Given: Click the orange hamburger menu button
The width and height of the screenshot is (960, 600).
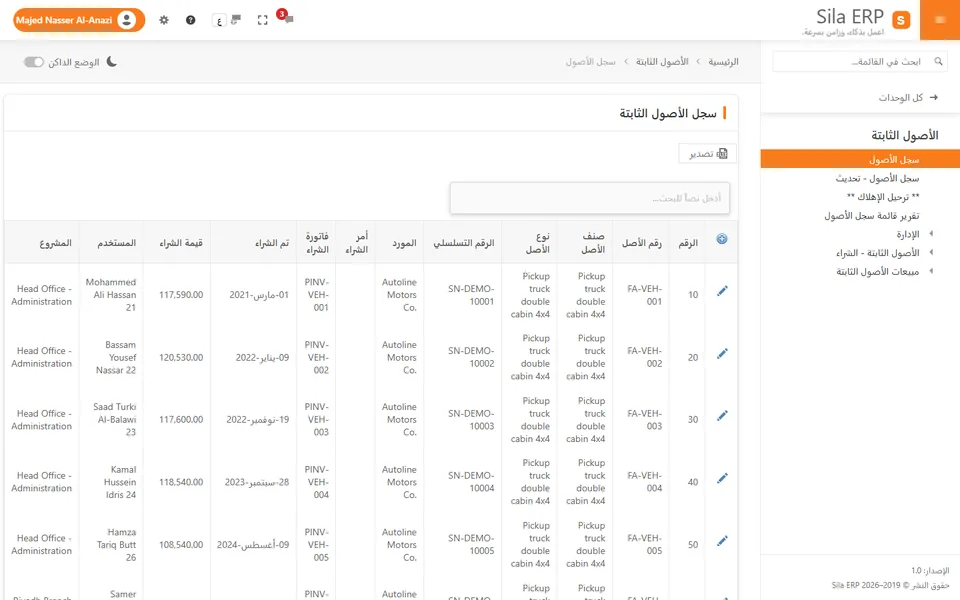Looking at the screenshot, I should (x=940, y=20).
